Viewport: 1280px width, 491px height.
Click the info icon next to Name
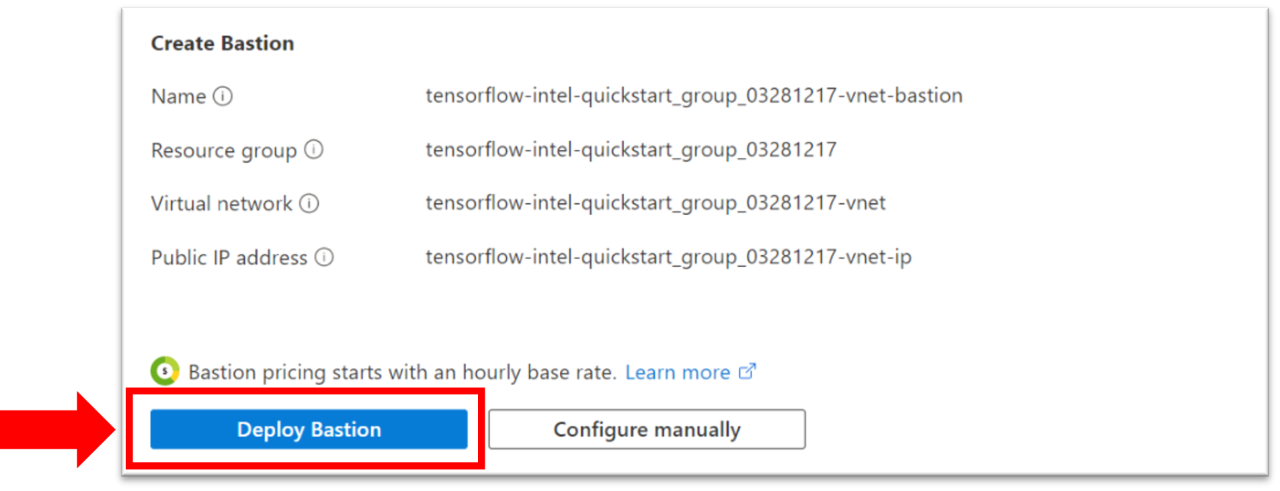223,97
